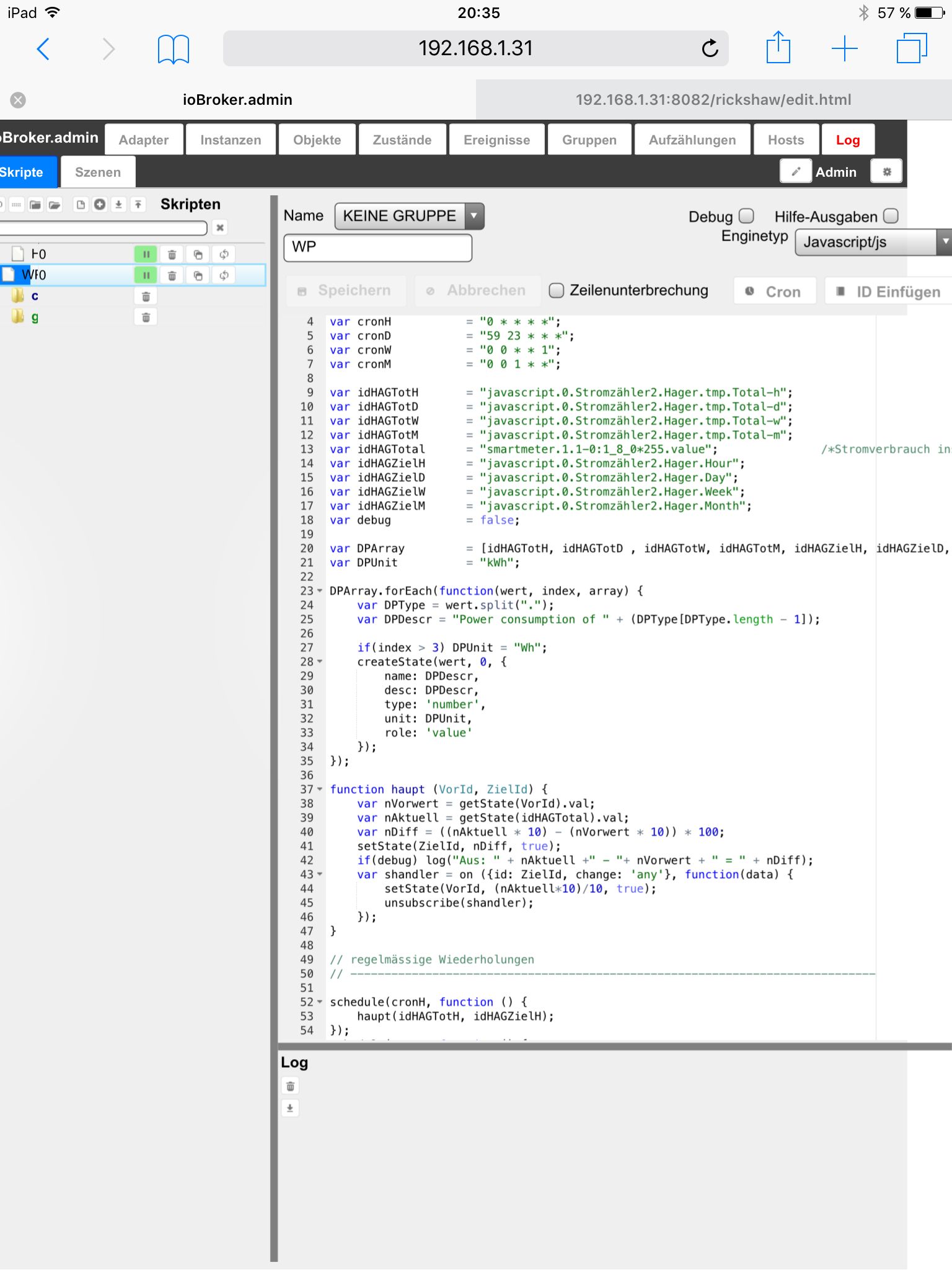Click the Speichern button
This screenshot has height=1270, width=952.
click(346, 290)
